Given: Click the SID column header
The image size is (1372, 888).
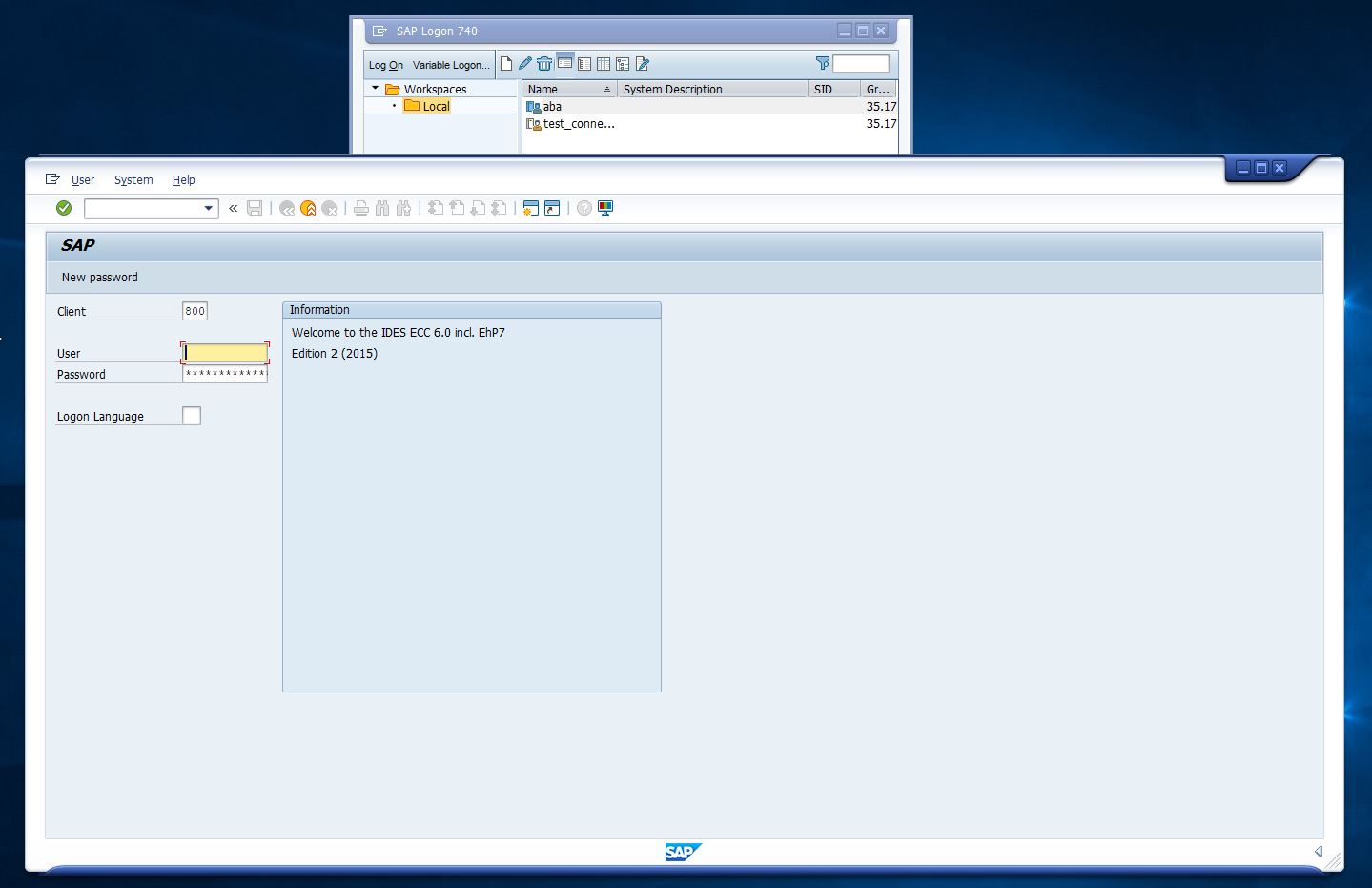Looking at the screenshot, I should click(834, 89).
